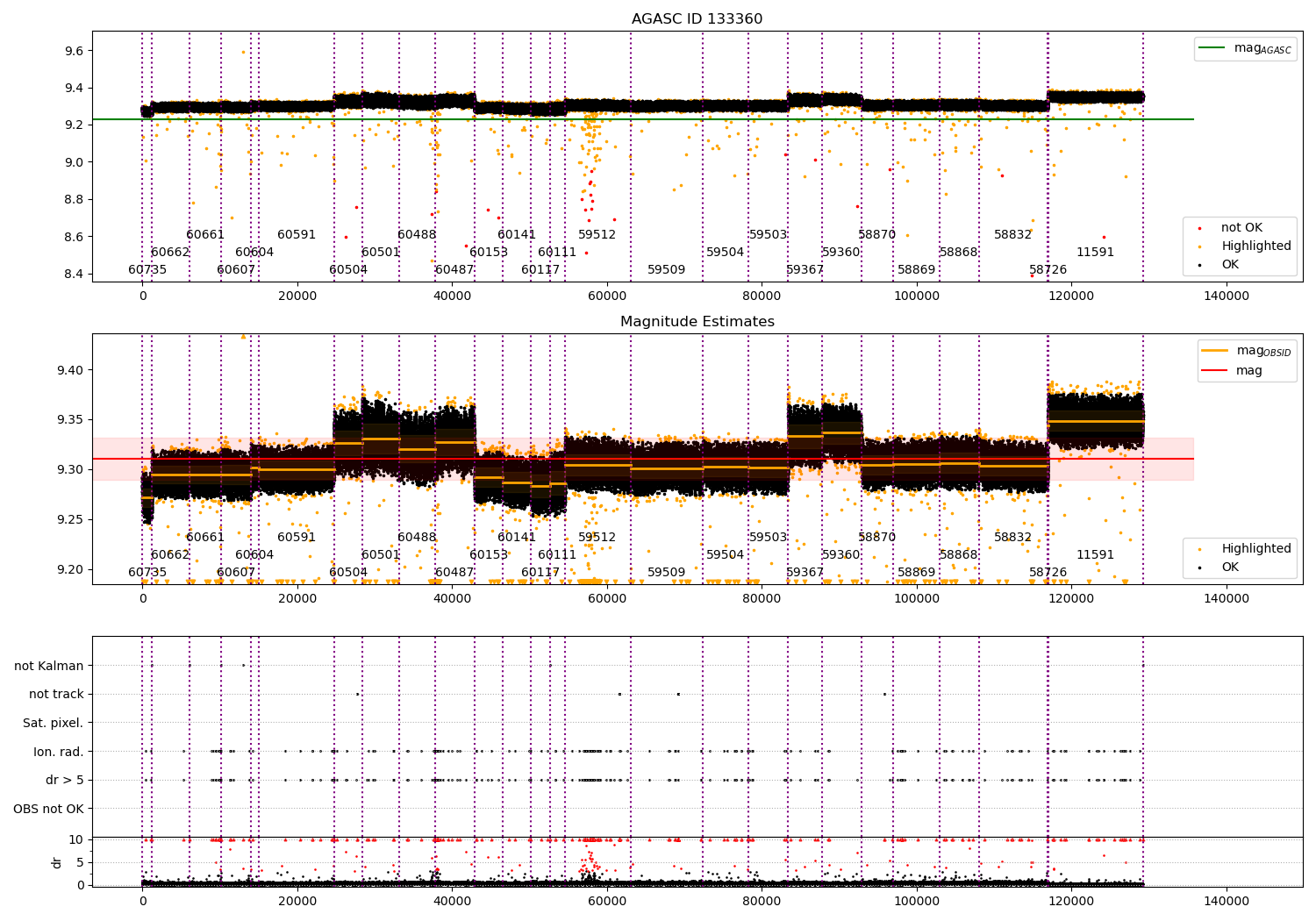This screenshot has width=1316, height=921.
Task: Click the 'OBS not OK' axis label
Action: coord(49,809)
